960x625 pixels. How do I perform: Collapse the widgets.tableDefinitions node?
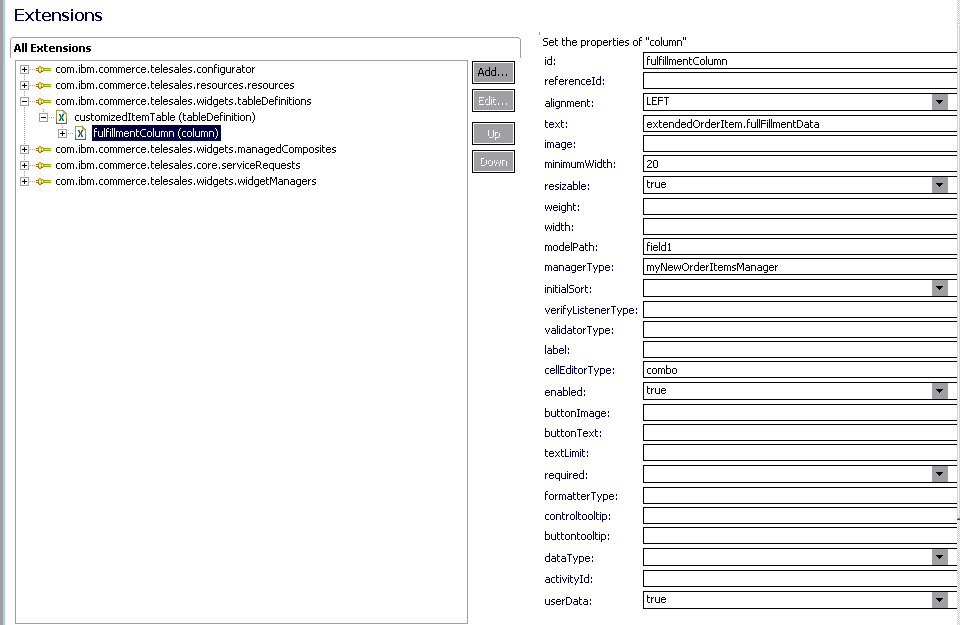(24, 101)
